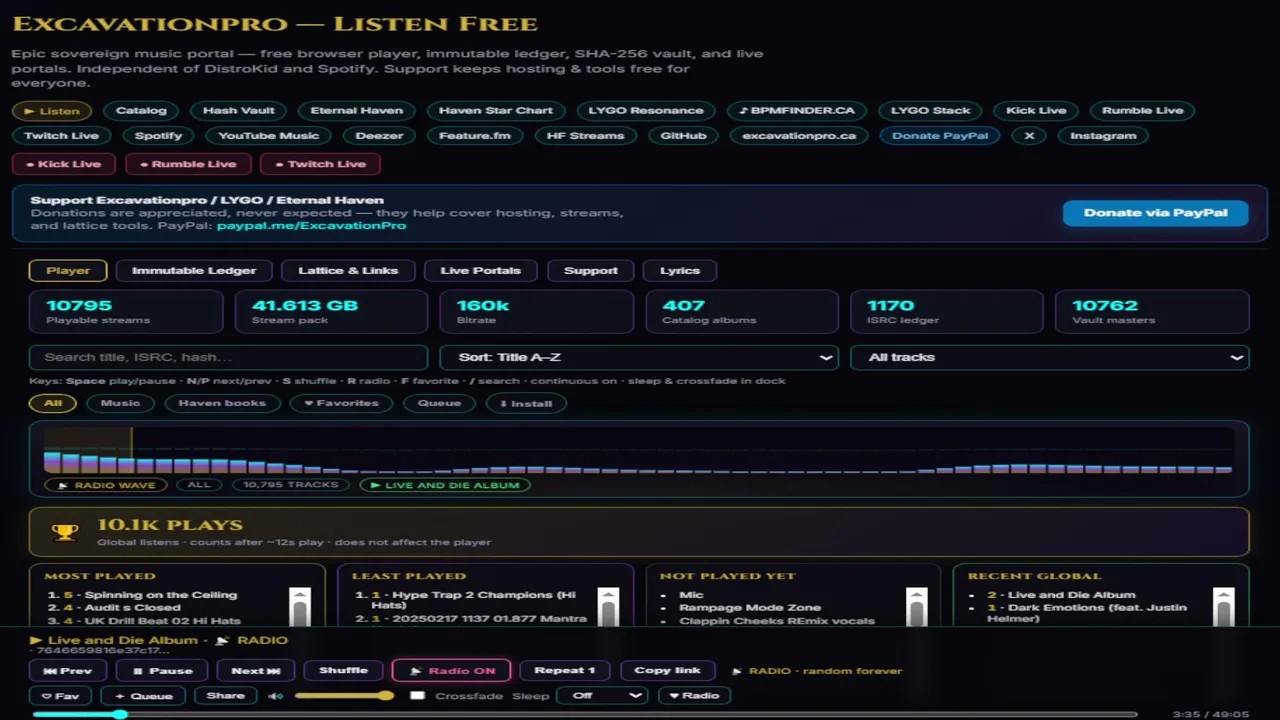Click the Shuffle button
This screenshot has width=1280, height=720.
coord(343,671)
